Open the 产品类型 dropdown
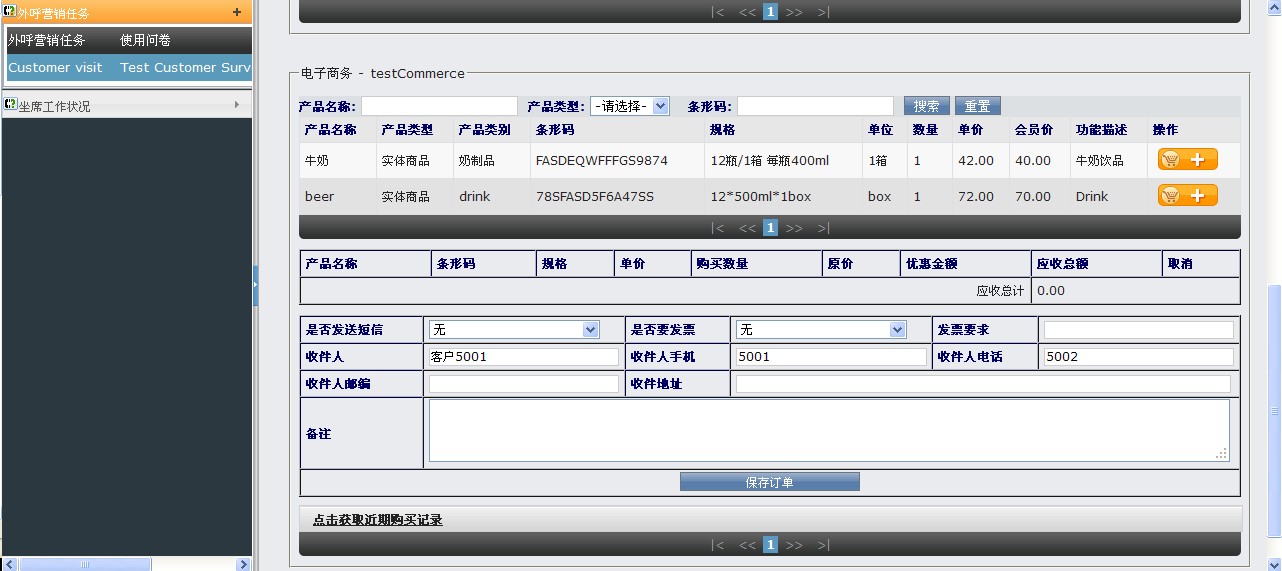This screenshot has height=571, width=1282. (x=629, y=106)
